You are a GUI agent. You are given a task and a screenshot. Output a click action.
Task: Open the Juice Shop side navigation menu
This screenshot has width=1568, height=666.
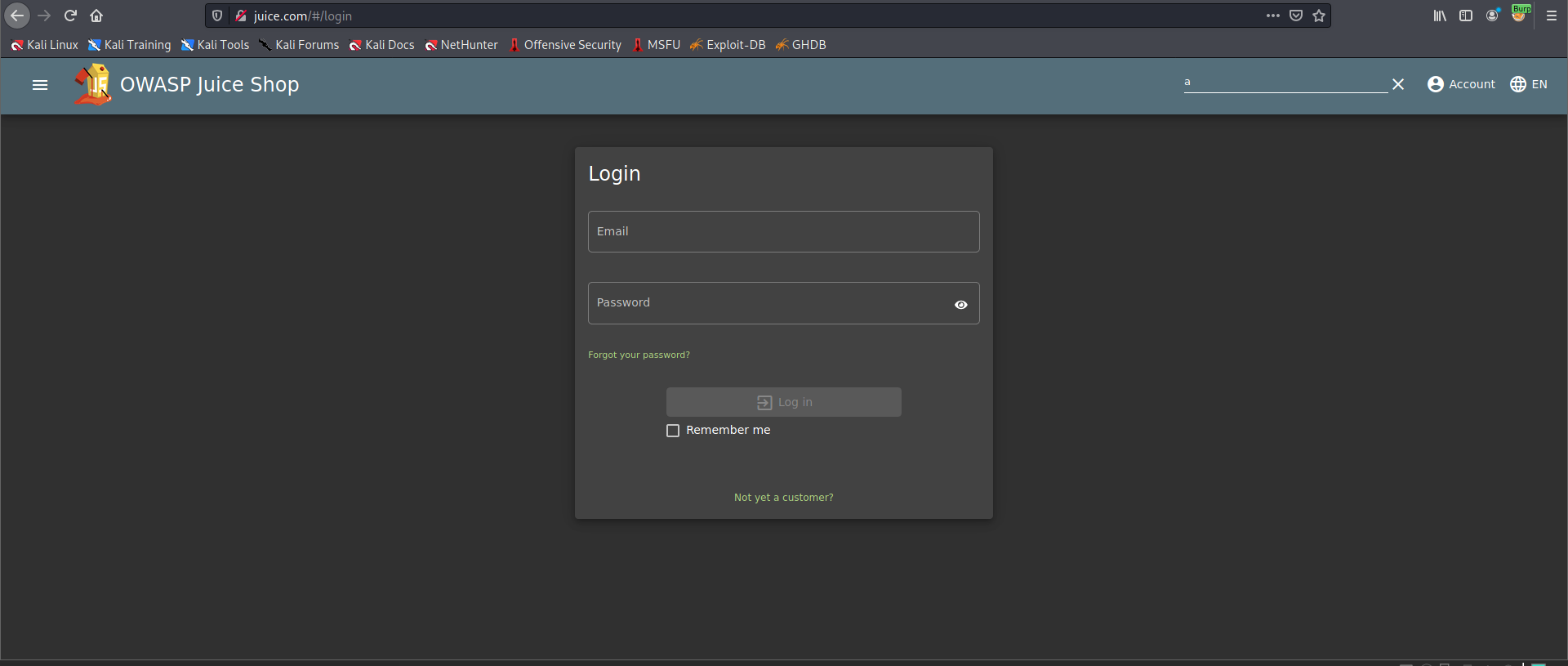pyautogui.click(x=40, y=85)
